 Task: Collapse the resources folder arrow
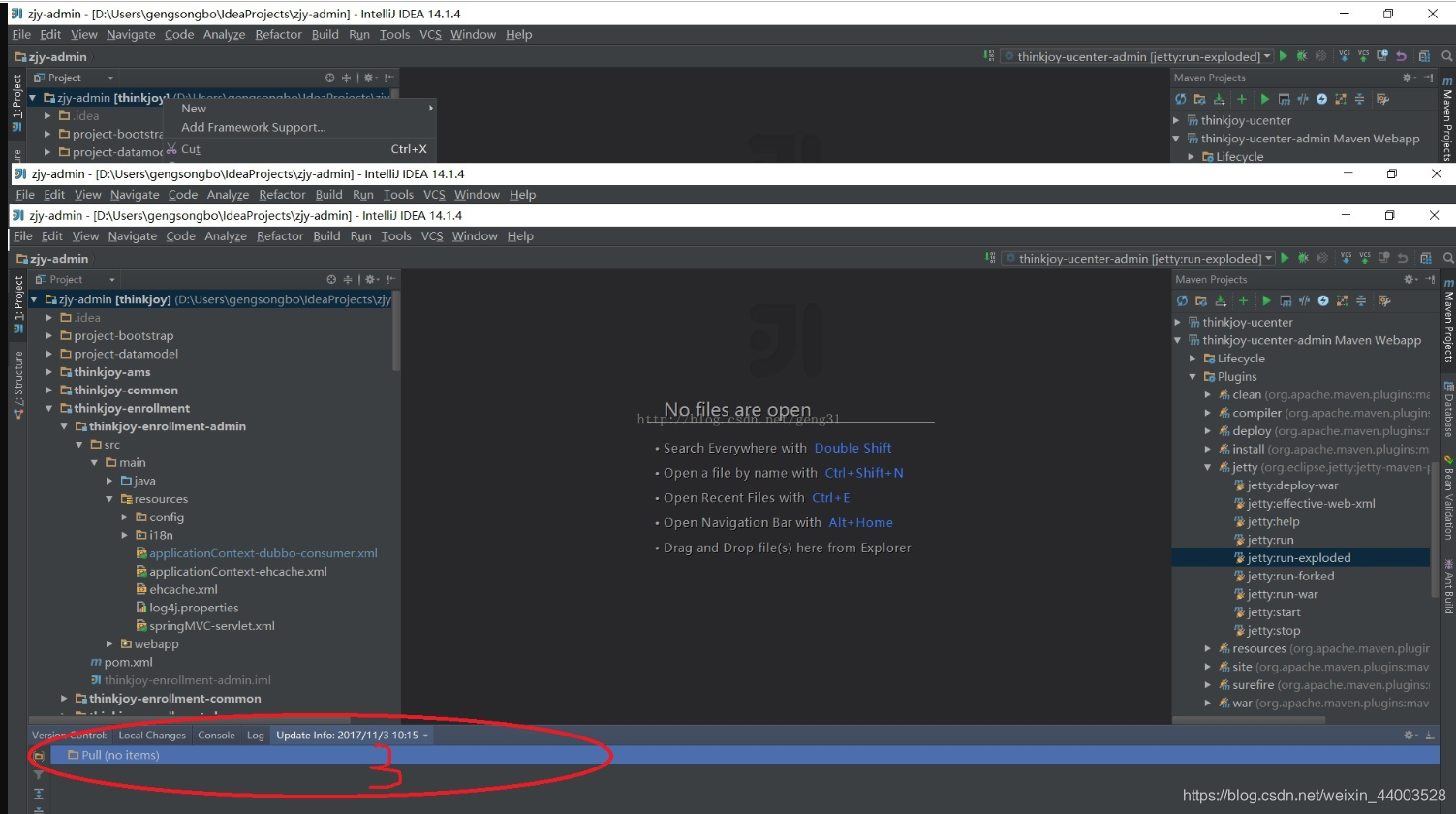tap(109, 499)
